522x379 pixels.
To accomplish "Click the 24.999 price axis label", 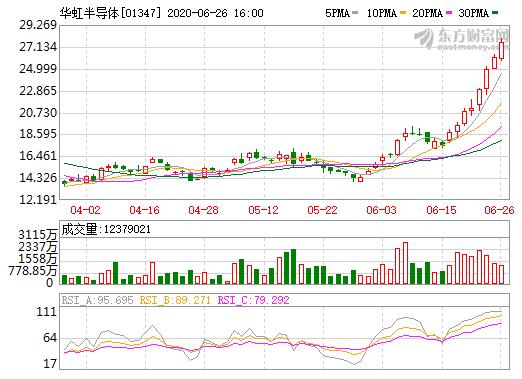I will tap(38, 69).
